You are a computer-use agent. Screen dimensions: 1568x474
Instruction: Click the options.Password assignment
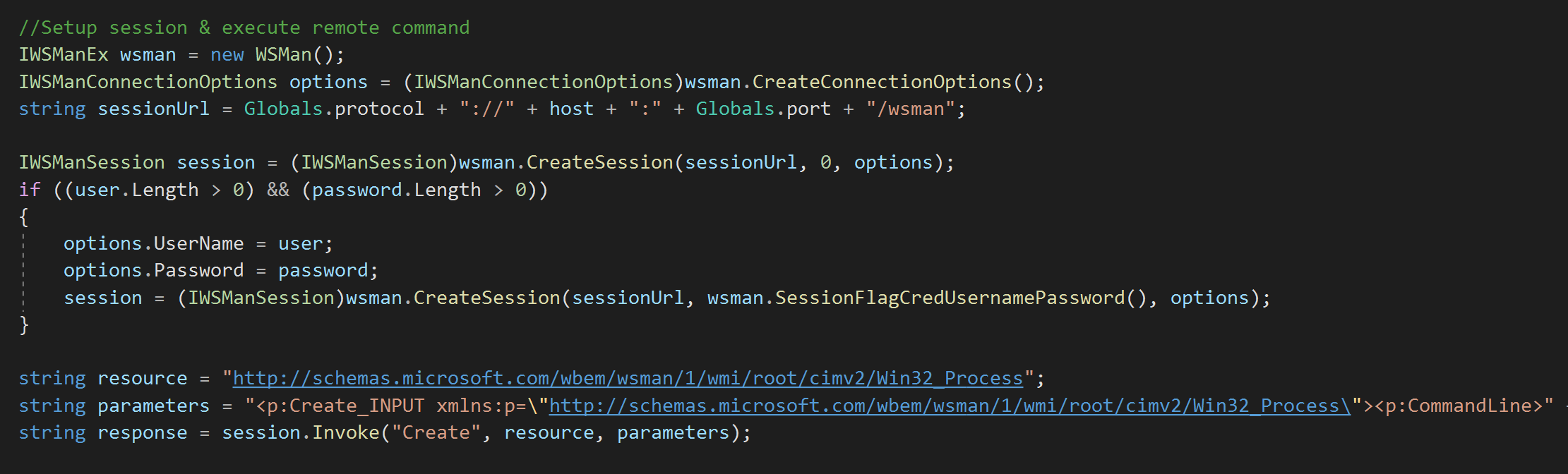[x=153, y=271]
